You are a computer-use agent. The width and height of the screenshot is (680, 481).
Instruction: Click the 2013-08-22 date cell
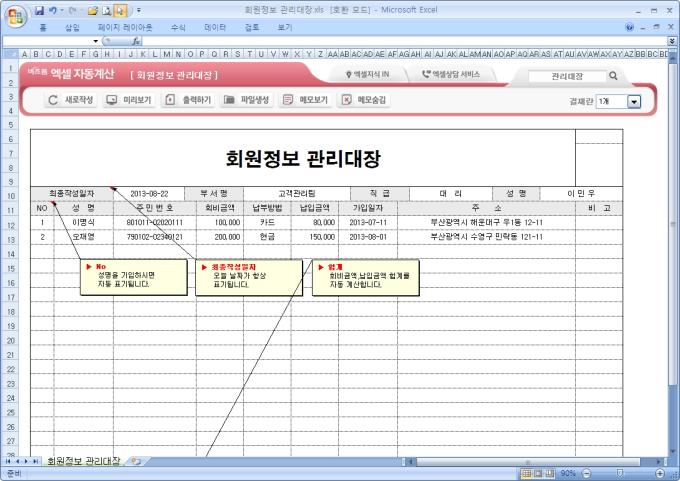149,193
